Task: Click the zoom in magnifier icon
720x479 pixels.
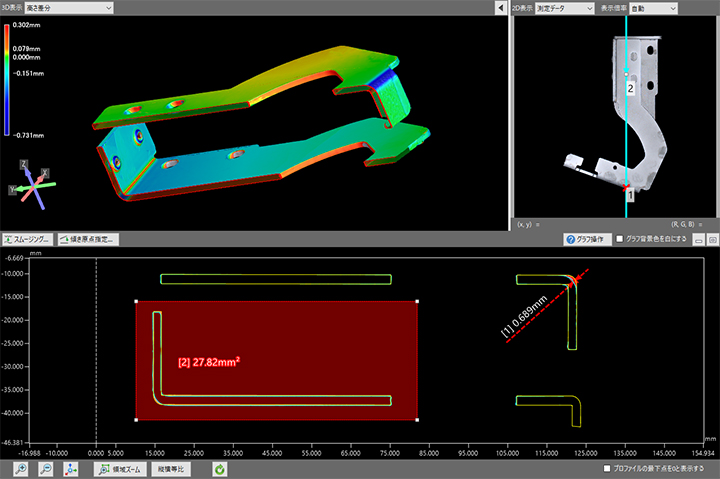Action: pos(20,468)
